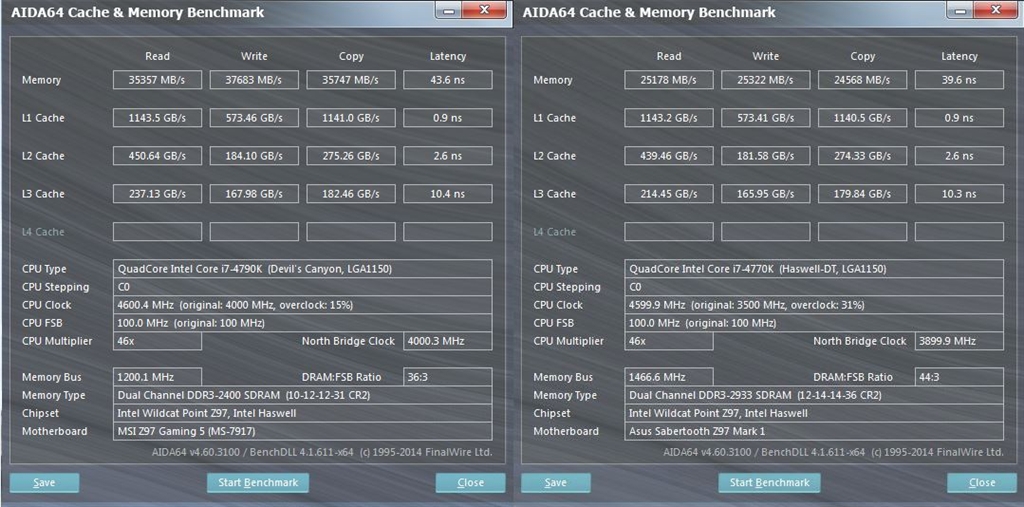This screenshot has width=1024, height=507.
Task: Click DRAM:FSB Ratio value 36:3
Action: (447, 377)
